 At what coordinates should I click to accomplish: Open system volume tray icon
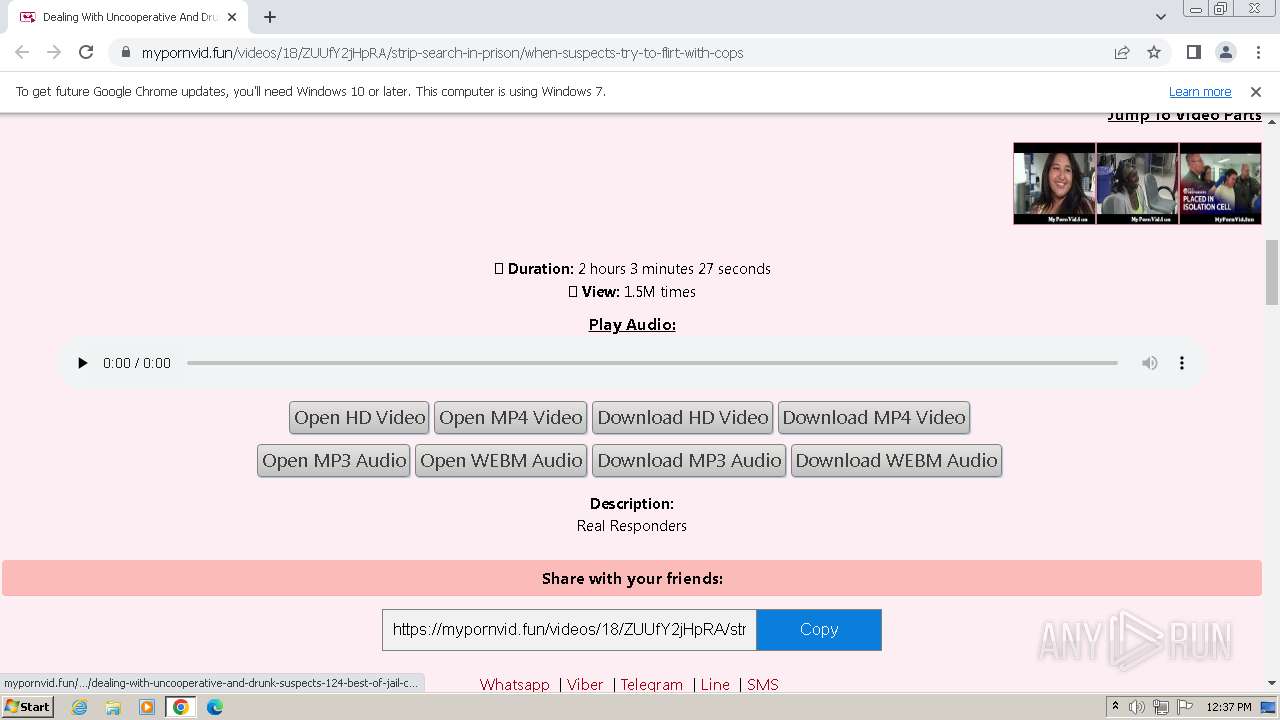tap(1137, 707)
